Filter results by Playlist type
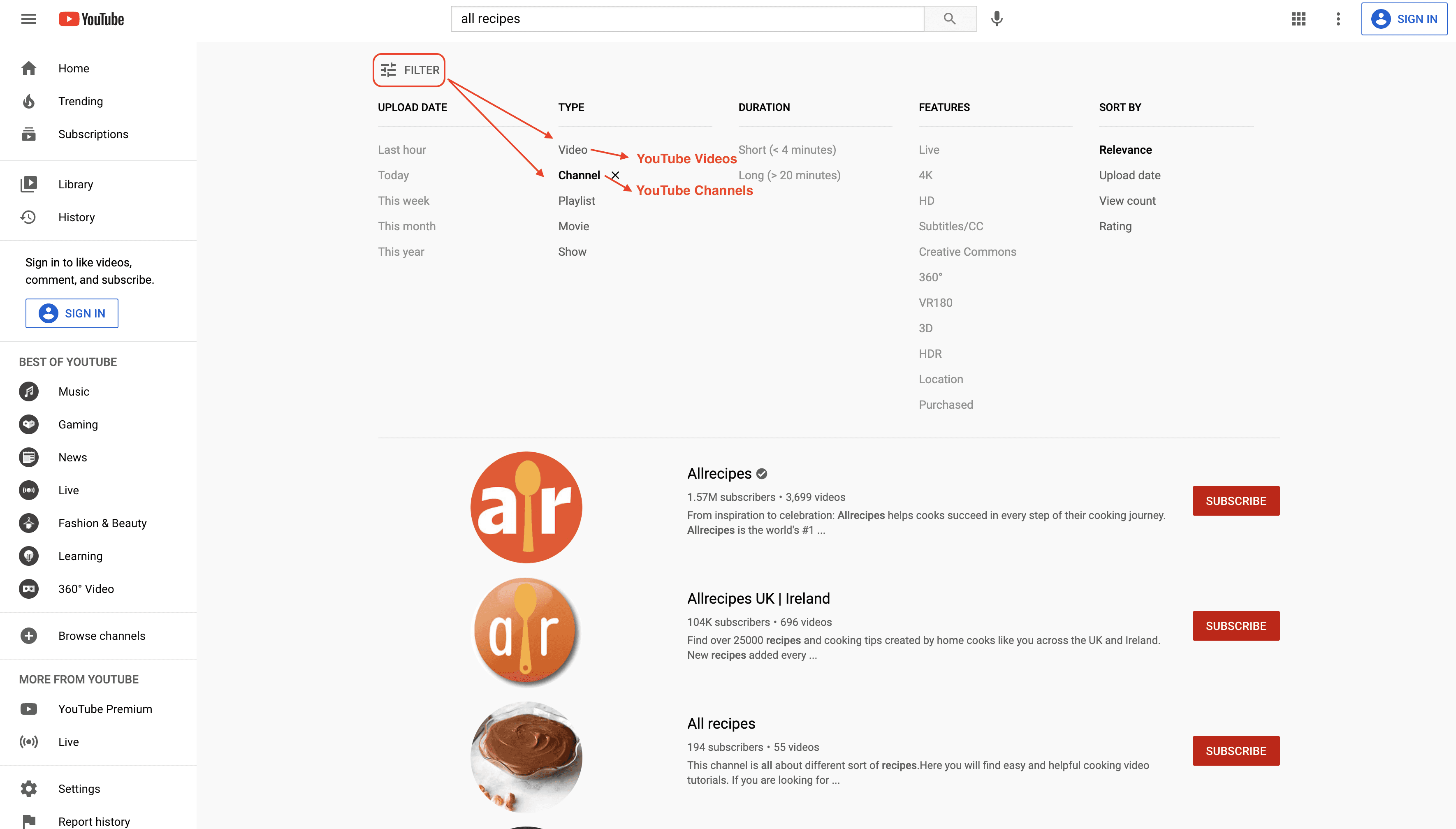Image resolution: width=1456 pixels, height=829 pixels. (576, 201)
